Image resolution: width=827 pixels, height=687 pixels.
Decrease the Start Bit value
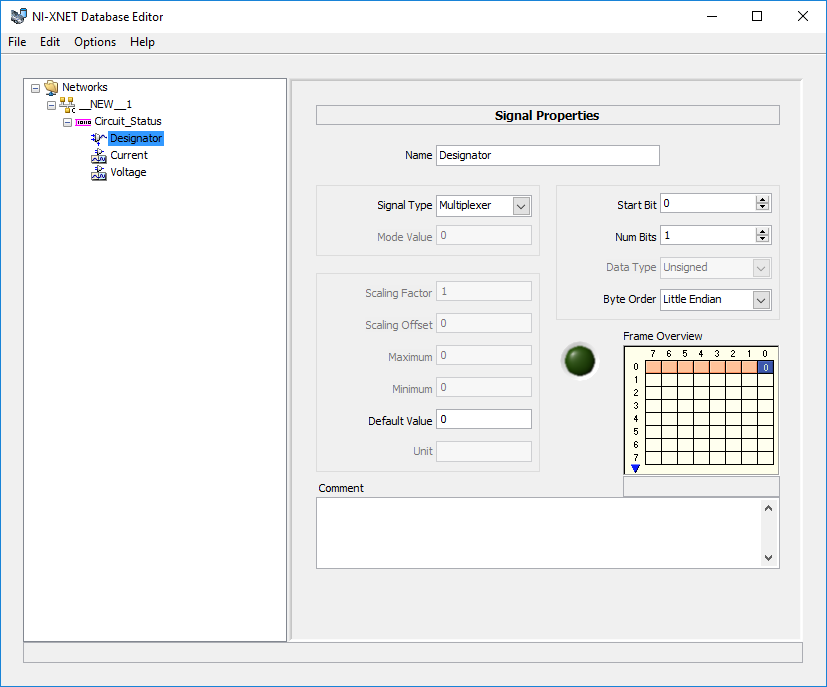pyautogui.click(x=762, y=207)
